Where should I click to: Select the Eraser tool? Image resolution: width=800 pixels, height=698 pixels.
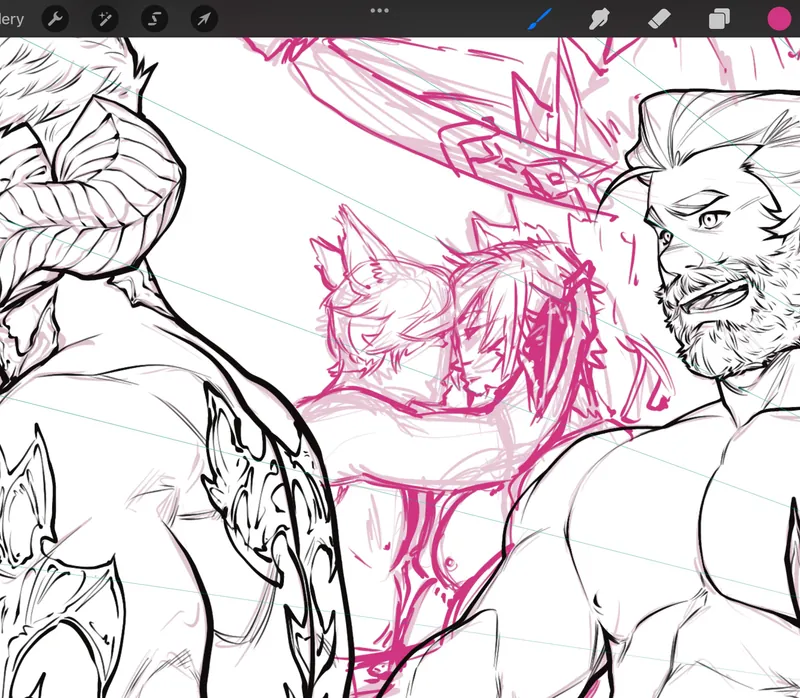pos(659,19)
